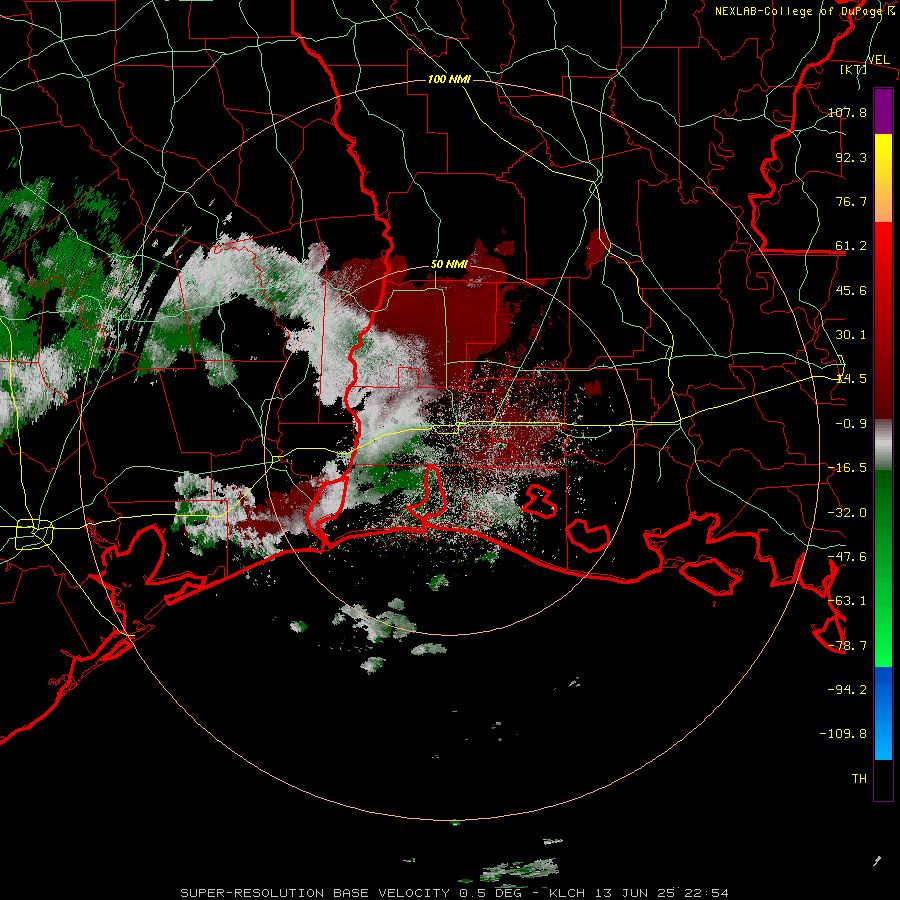900x900 pixels.
Task: Click the 50 NMI range ring label
Action: coord(449,265)
